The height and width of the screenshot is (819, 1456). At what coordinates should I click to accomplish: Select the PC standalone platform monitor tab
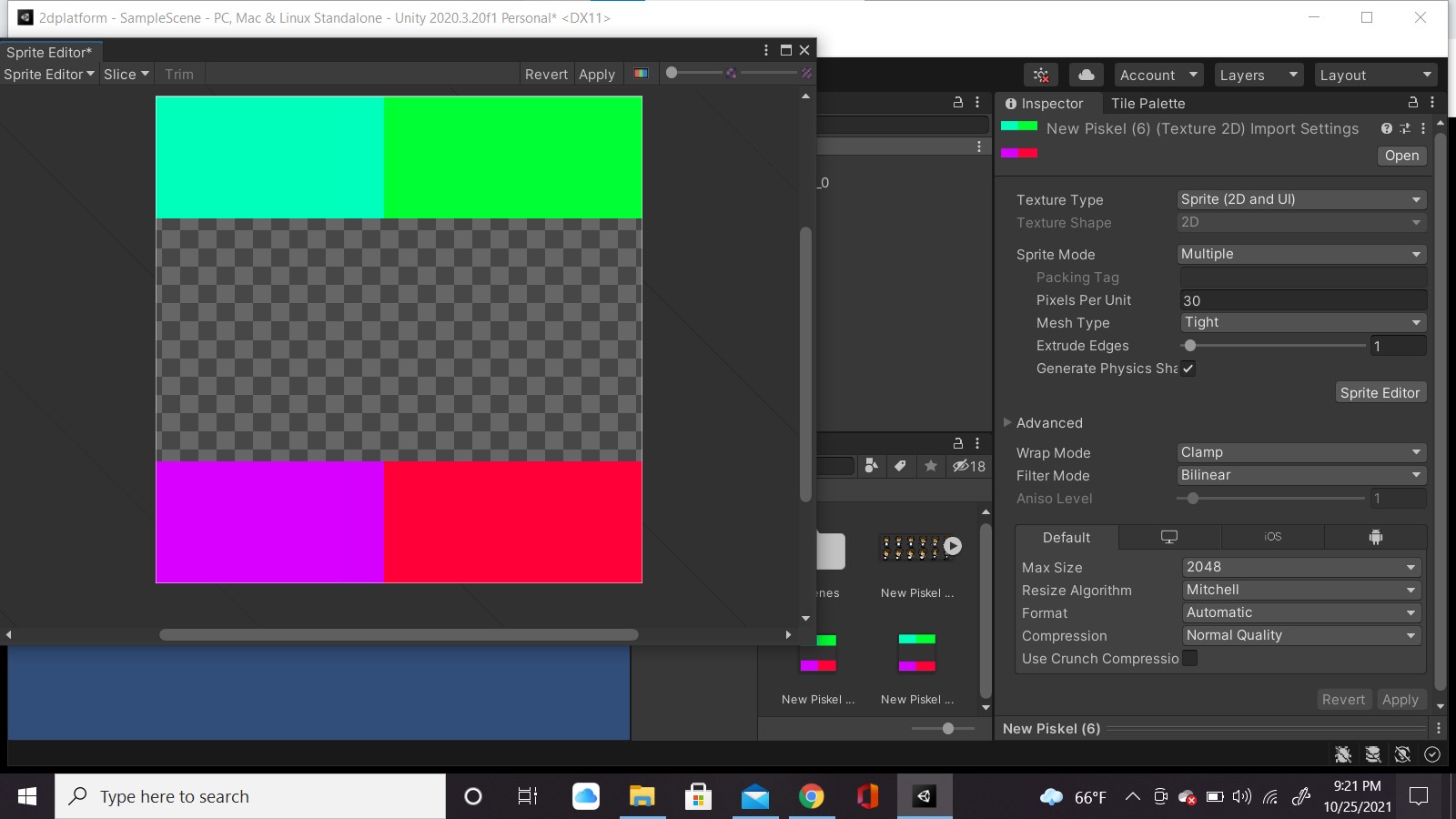click(1169, 537)
